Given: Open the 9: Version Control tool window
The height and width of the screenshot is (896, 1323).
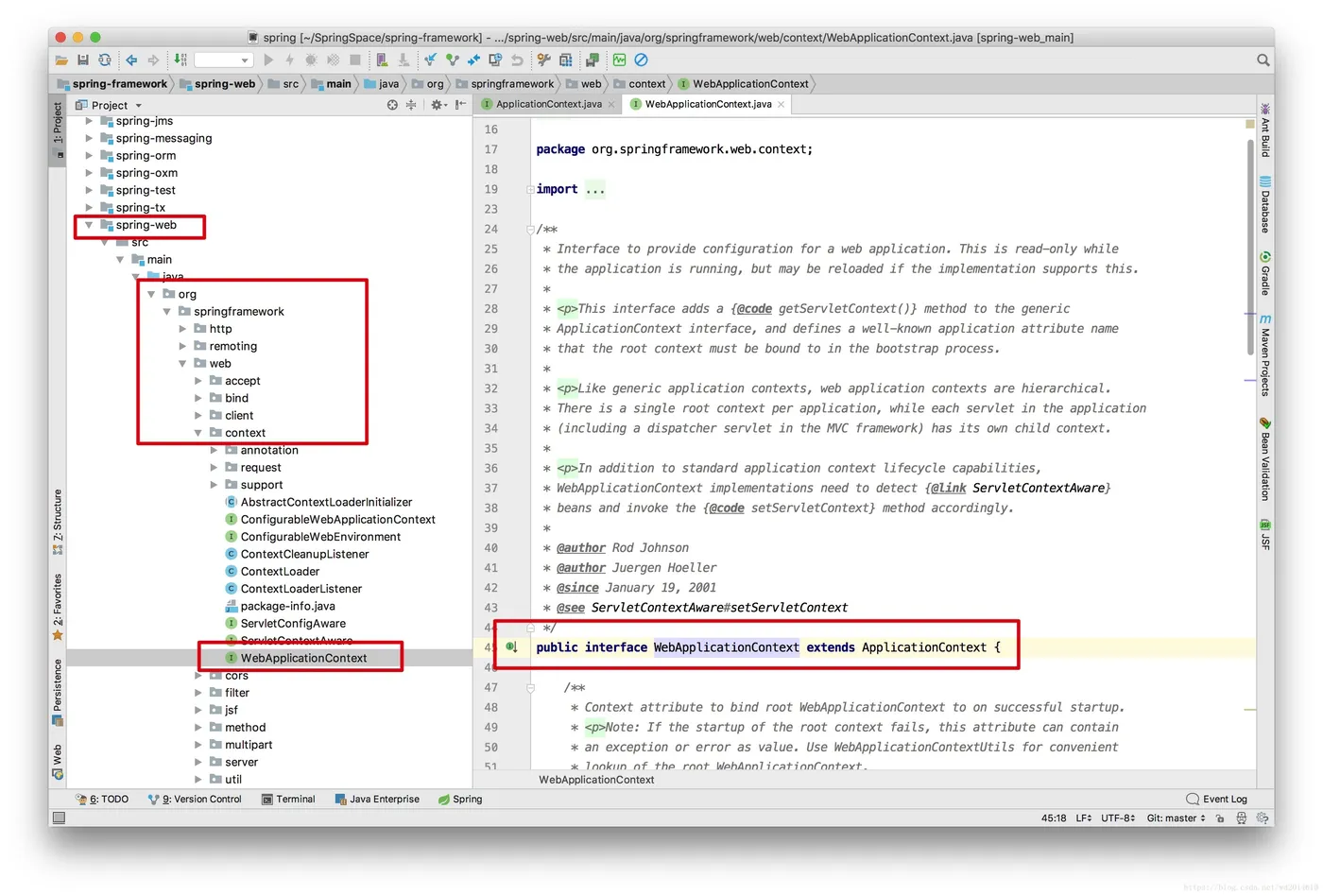Looking at the screenshot, I should click(195, 800).
